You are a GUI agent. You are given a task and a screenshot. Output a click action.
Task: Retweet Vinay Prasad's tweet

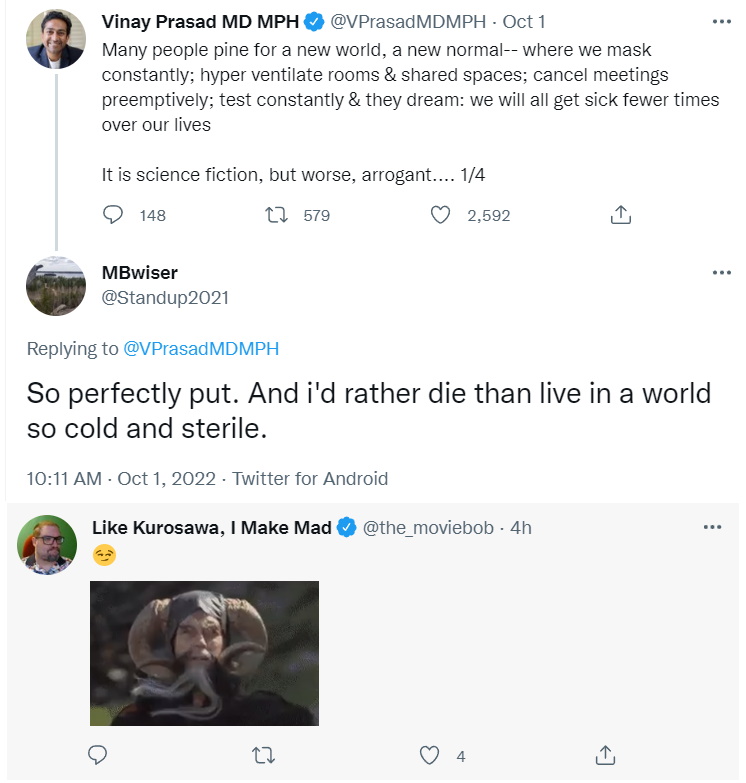click(x=276, y=215)
